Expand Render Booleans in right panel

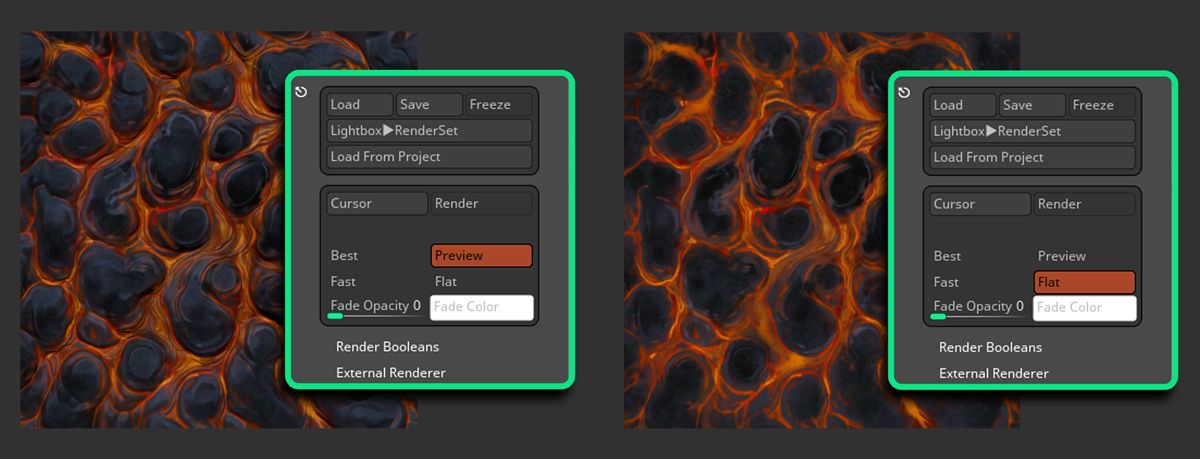(991, 347)
